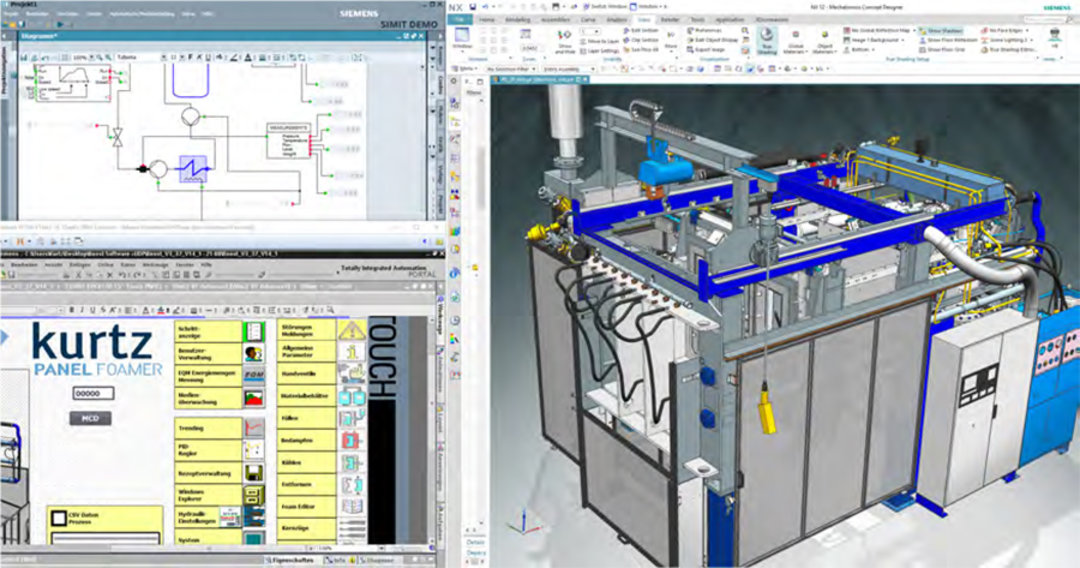This screenshot has height=568, width=1080.
Task: Click the Window icon in NX ribbon
Action: (462, 39)
